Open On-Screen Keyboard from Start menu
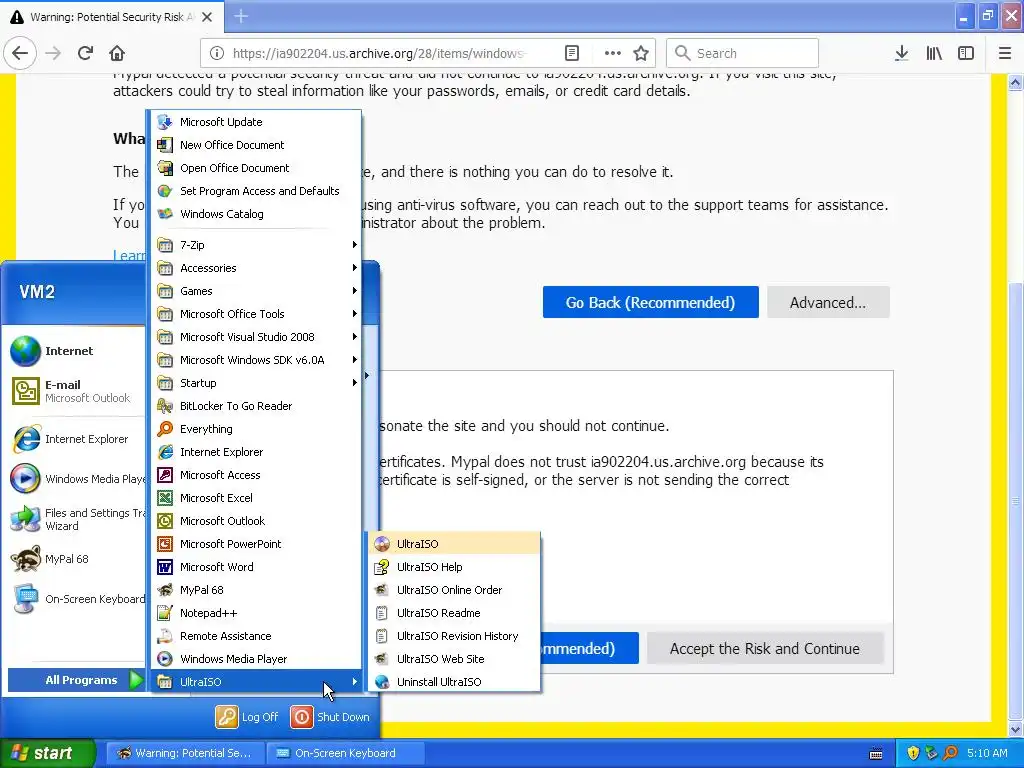 [x=75, y=599]
